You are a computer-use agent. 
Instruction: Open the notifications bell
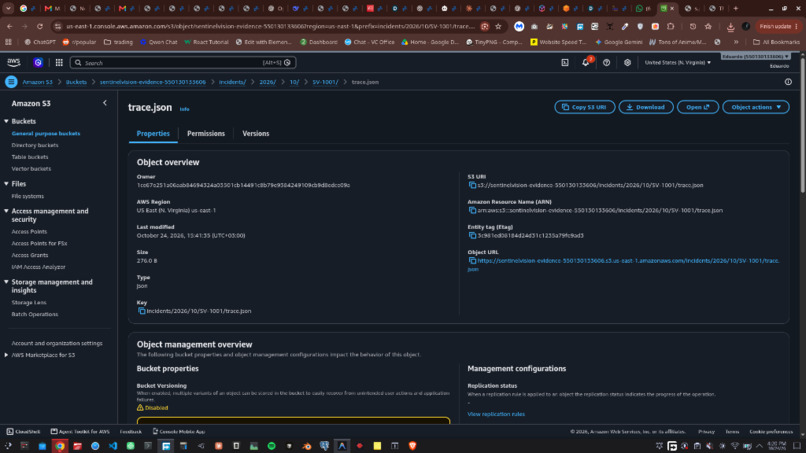click(x=585, y=62)
